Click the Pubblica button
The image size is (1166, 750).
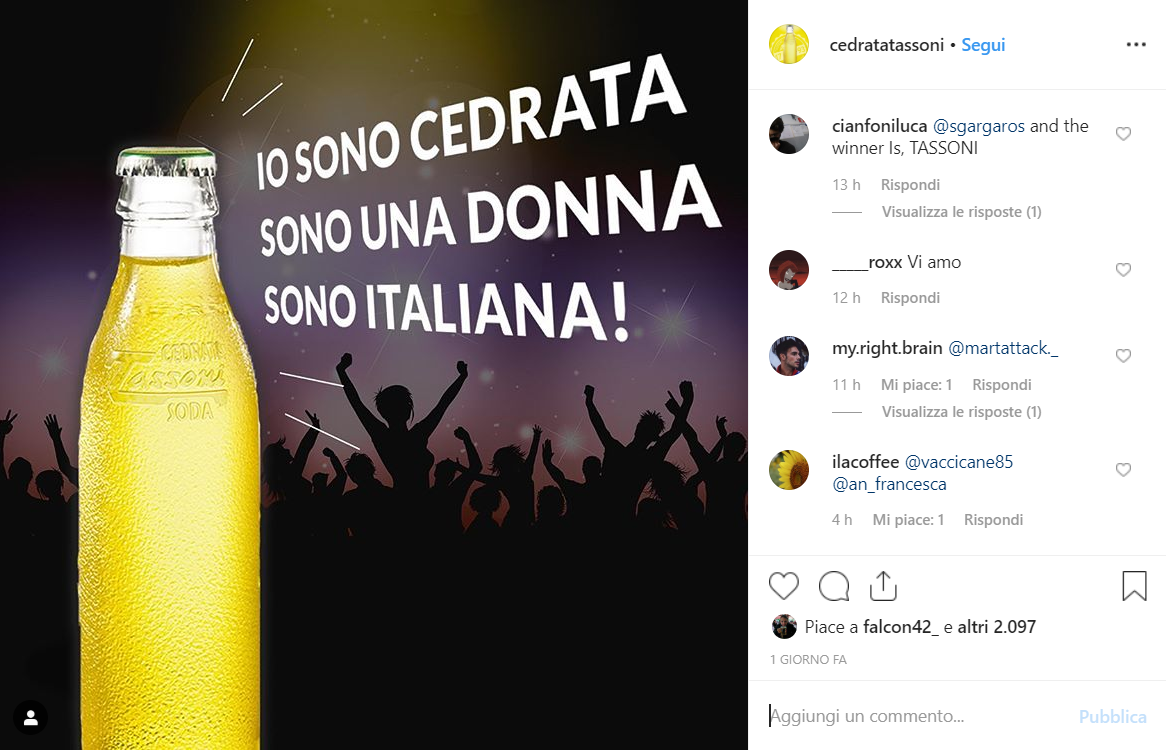[1112, 717]
